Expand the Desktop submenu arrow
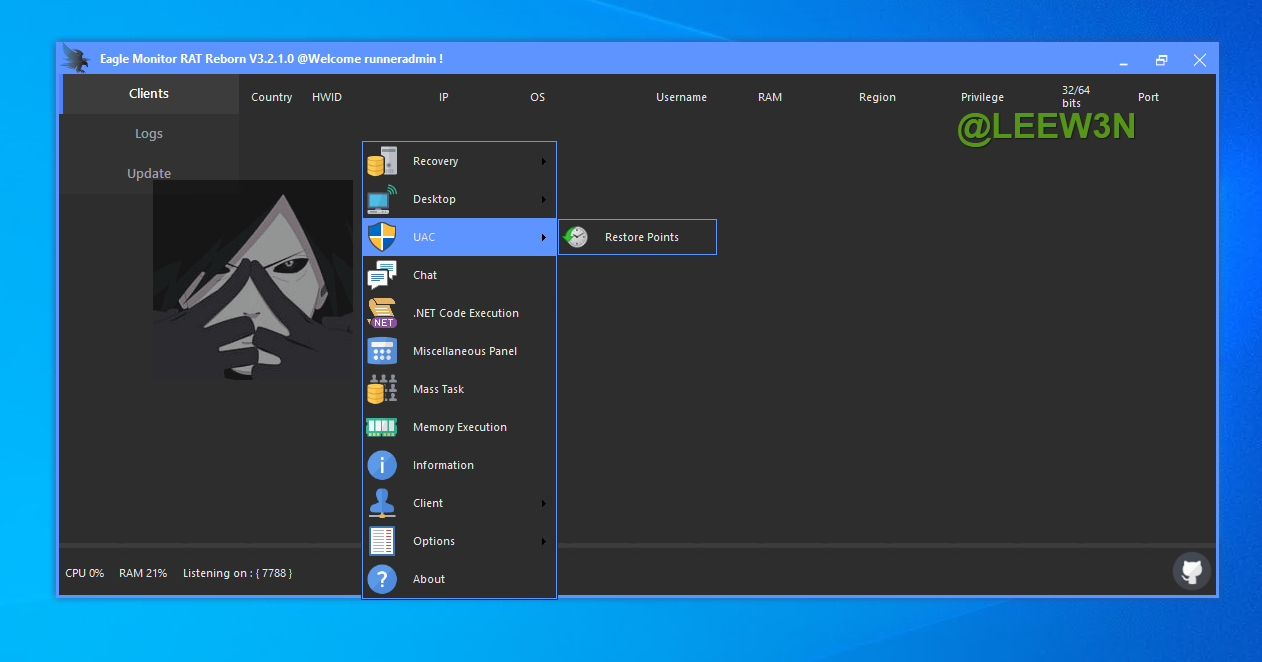The width and height of the screenshot is (1262, 662). point(544,199)
